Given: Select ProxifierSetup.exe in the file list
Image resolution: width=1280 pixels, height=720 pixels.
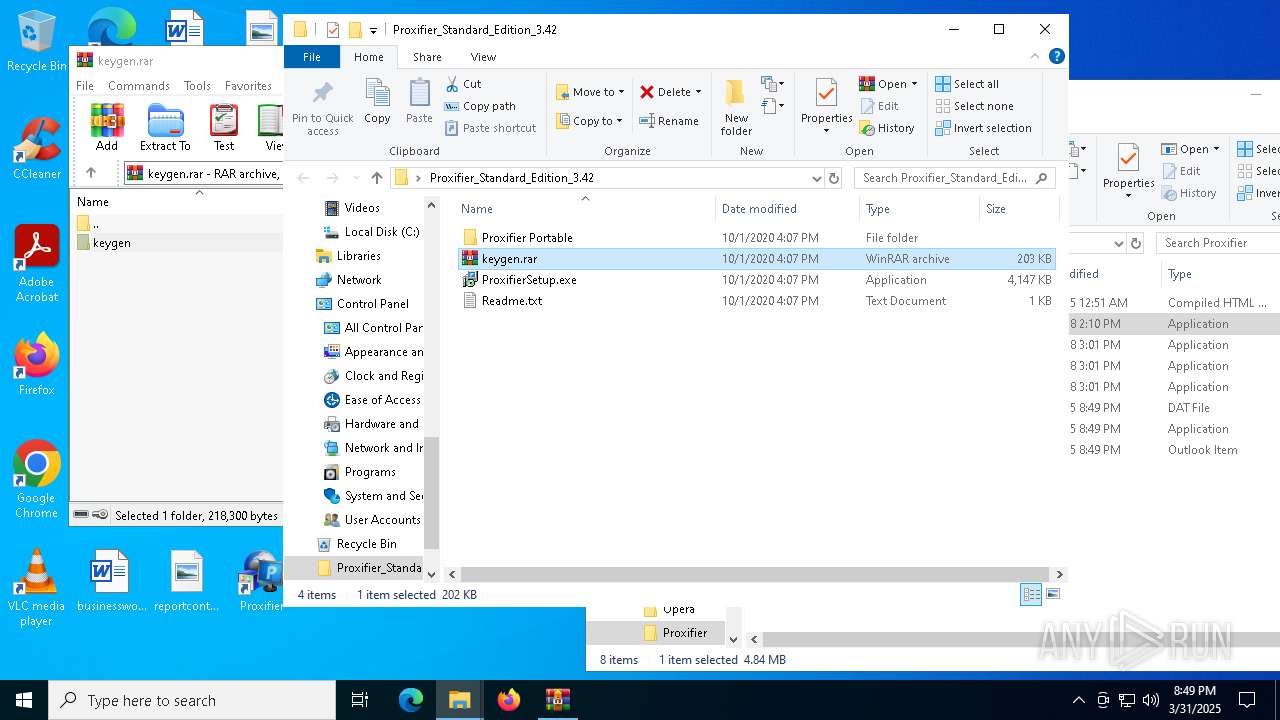Looking at the screenshot, I should tap(757, 280).
